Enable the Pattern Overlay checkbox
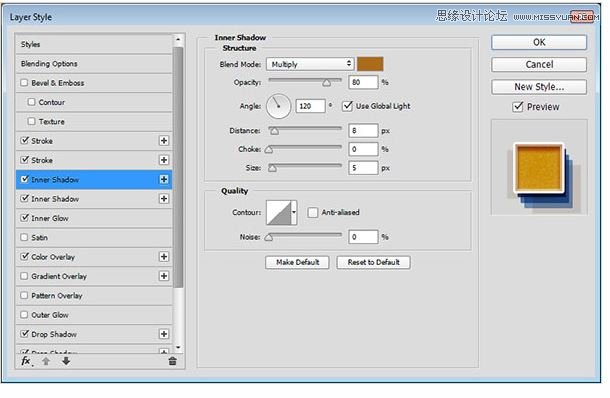Screen dimensions: 610x398 25,295
